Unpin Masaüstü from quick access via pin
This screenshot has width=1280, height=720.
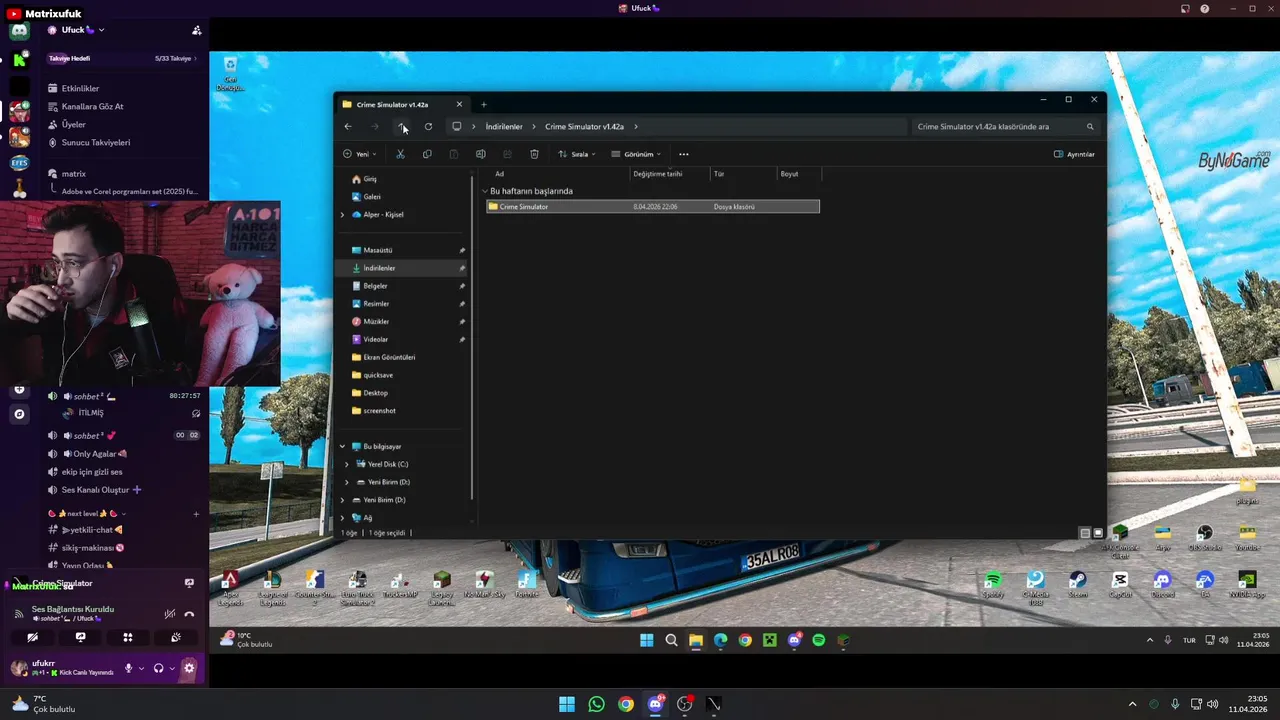tap(462, 250)
